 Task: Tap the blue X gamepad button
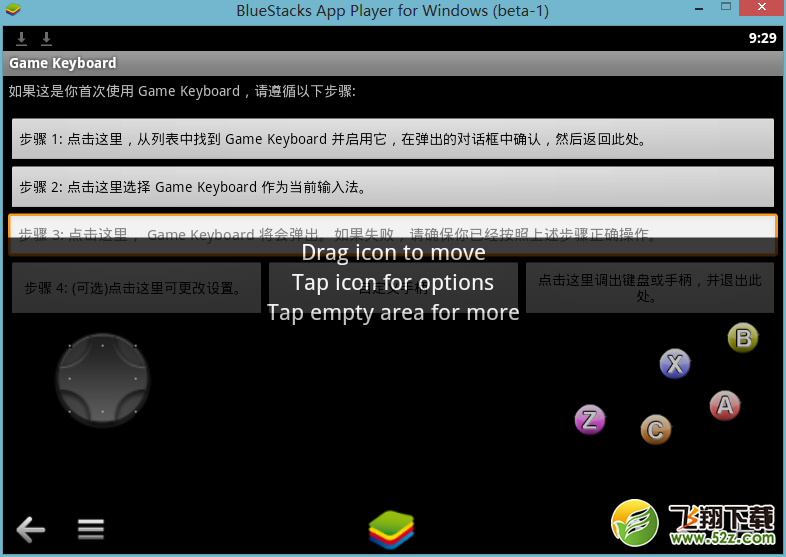click(x=675, y=364)
